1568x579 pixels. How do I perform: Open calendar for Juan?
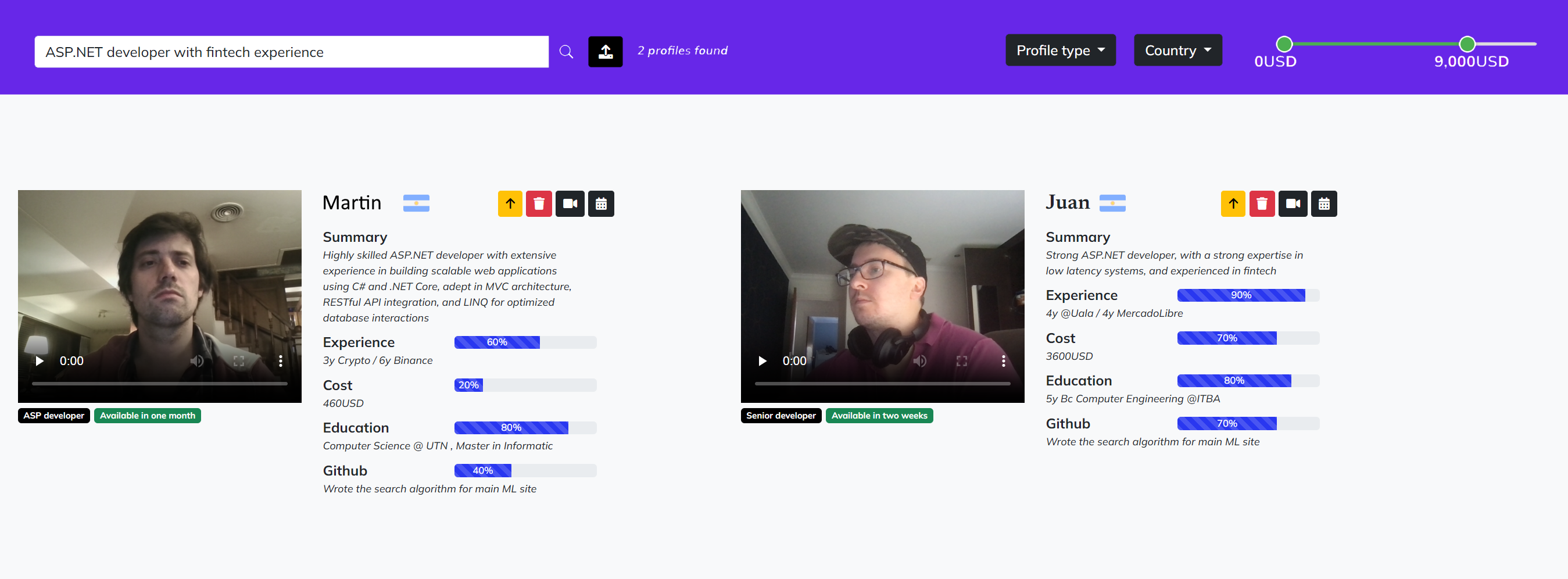coord(1324,204)
